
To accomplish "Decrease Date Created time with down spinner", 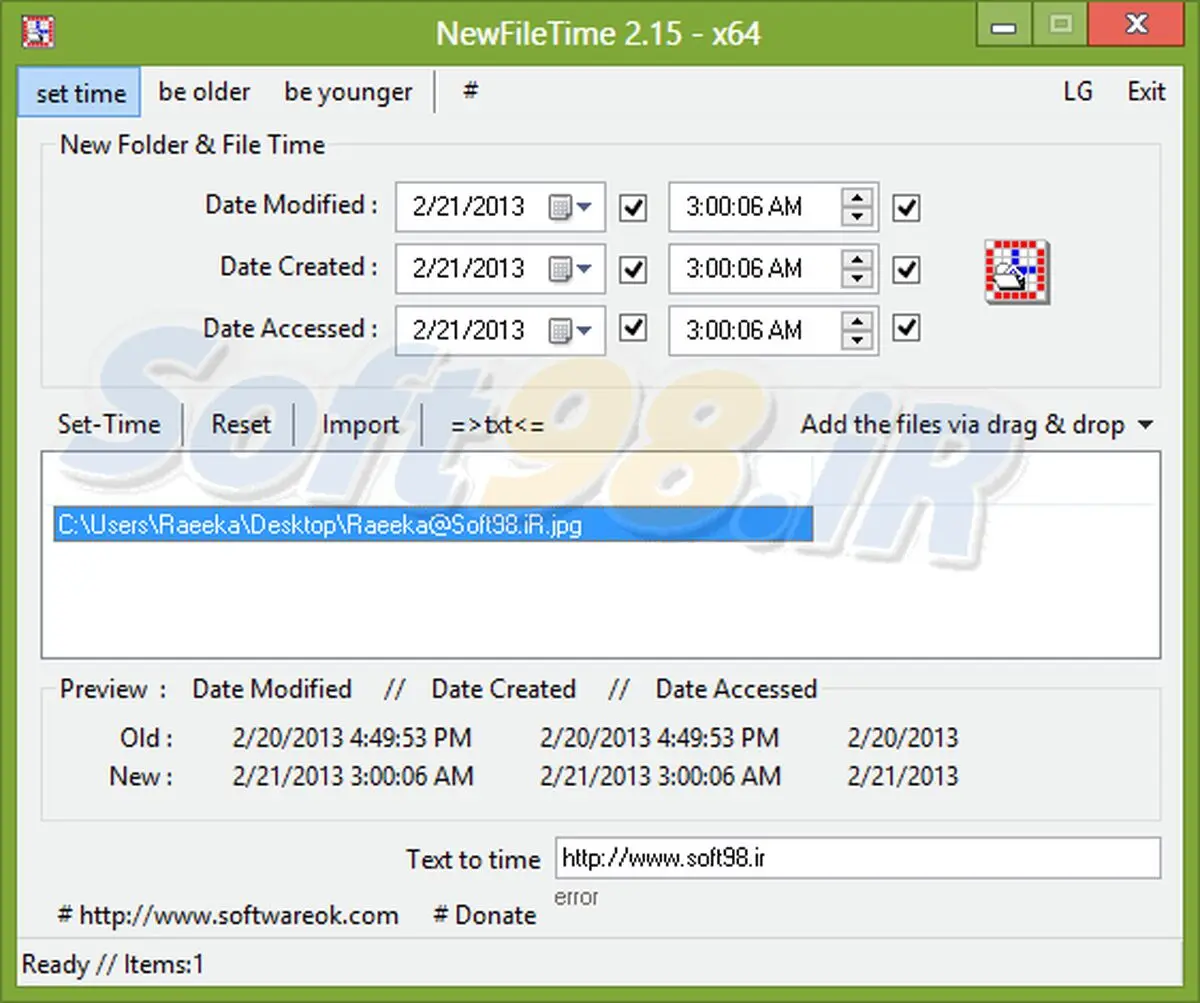I will tap(857, 279).
